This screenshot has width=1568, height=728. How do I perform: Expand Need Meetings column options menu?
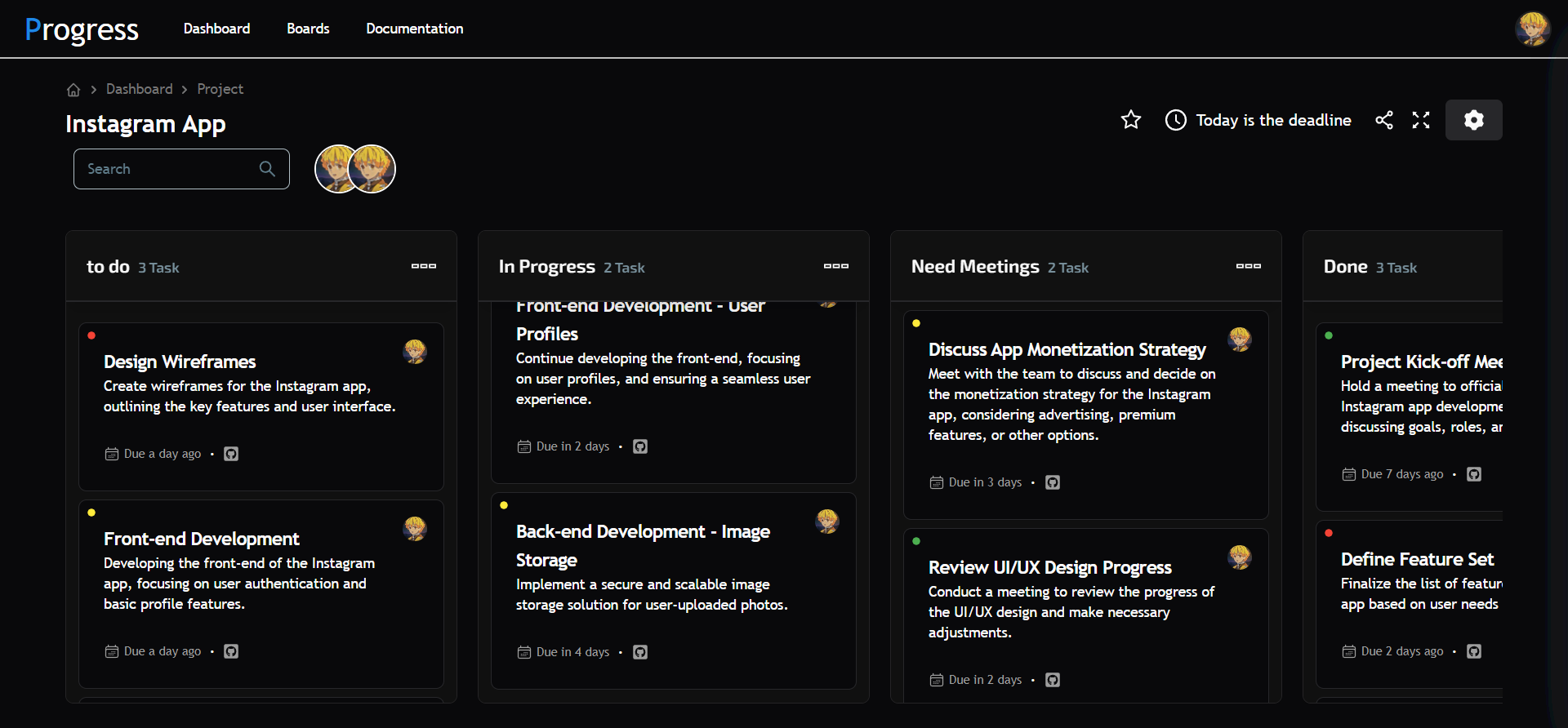[1248, 266]
